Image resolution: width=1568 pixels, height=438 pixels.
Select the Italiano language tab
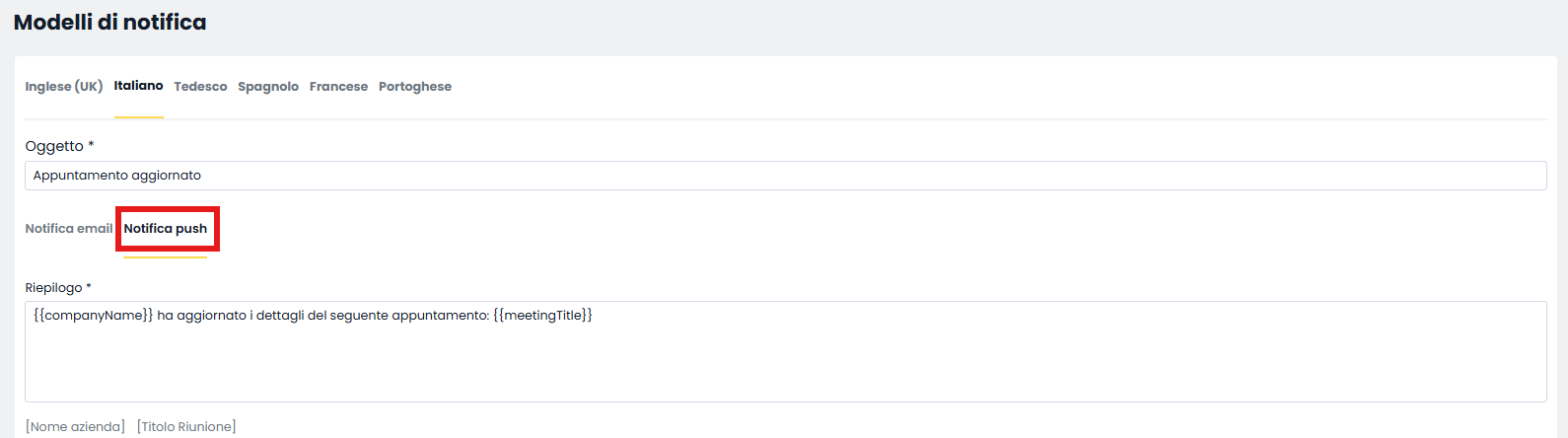point(138,86)
